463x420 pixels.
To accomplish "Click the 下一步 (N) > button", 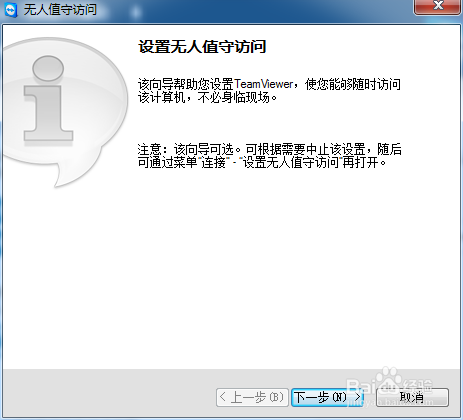I will point(327,397).
